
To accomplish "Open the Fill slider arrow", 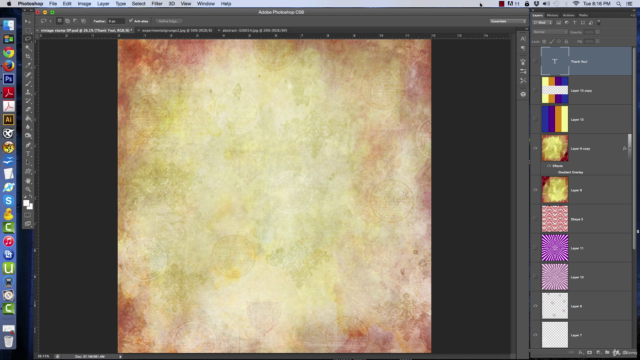I will 598,42.
